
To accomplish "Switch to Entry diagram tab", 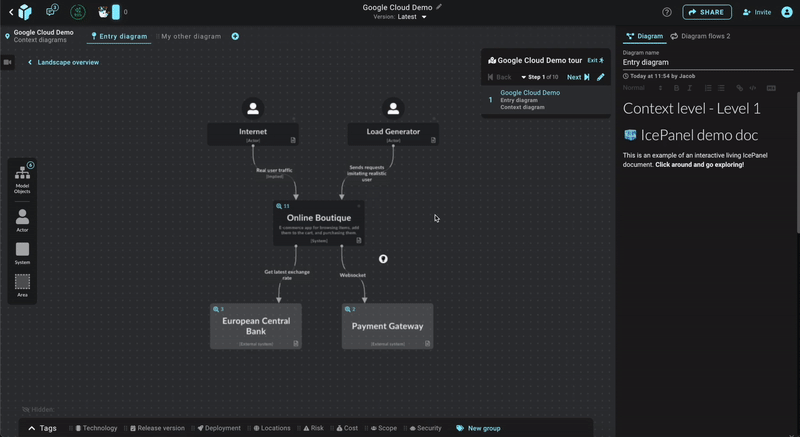I will (x=119, y=36).
